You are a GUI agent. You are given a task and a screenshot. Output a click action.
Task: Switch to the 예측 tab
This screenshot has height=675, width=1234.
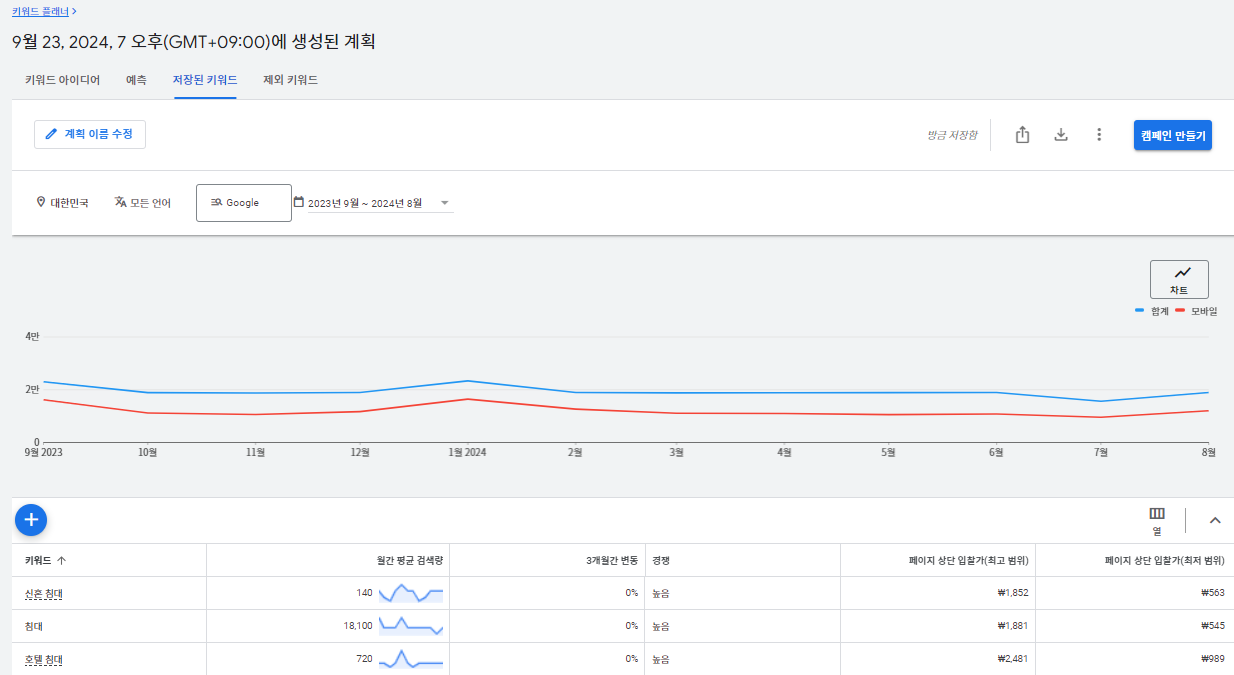pyautogui.click(x=137, y=80)
